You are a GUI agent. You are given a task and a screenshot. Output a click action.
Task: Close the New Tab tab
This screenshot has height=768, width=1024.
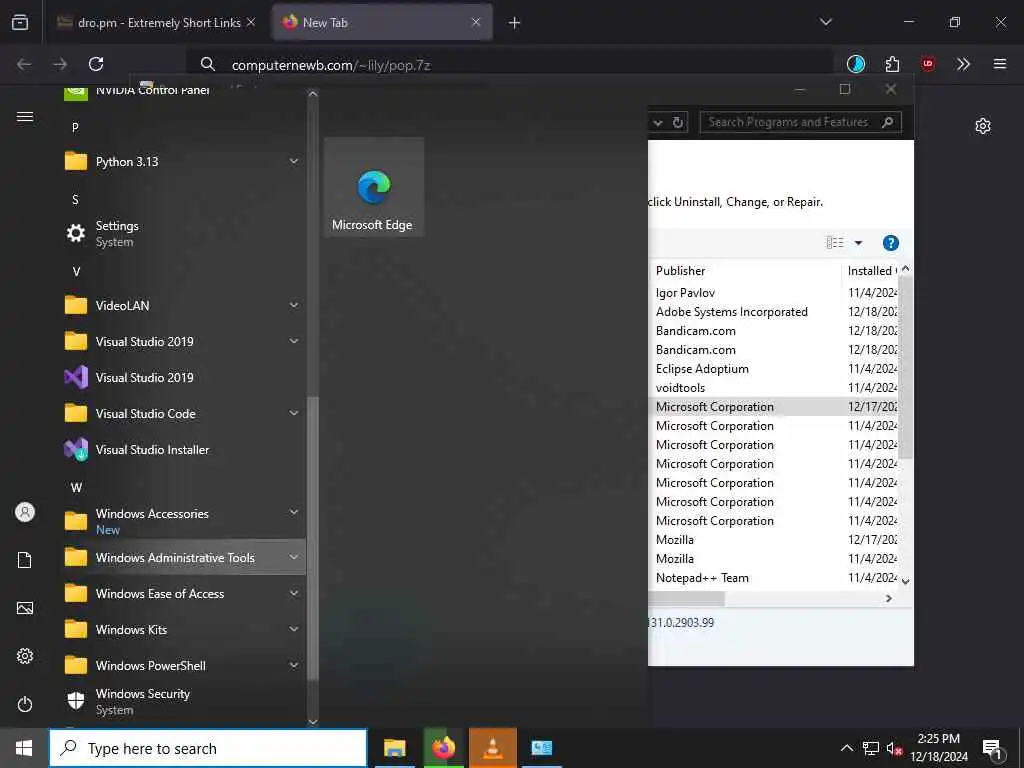[x=476, y=22]
